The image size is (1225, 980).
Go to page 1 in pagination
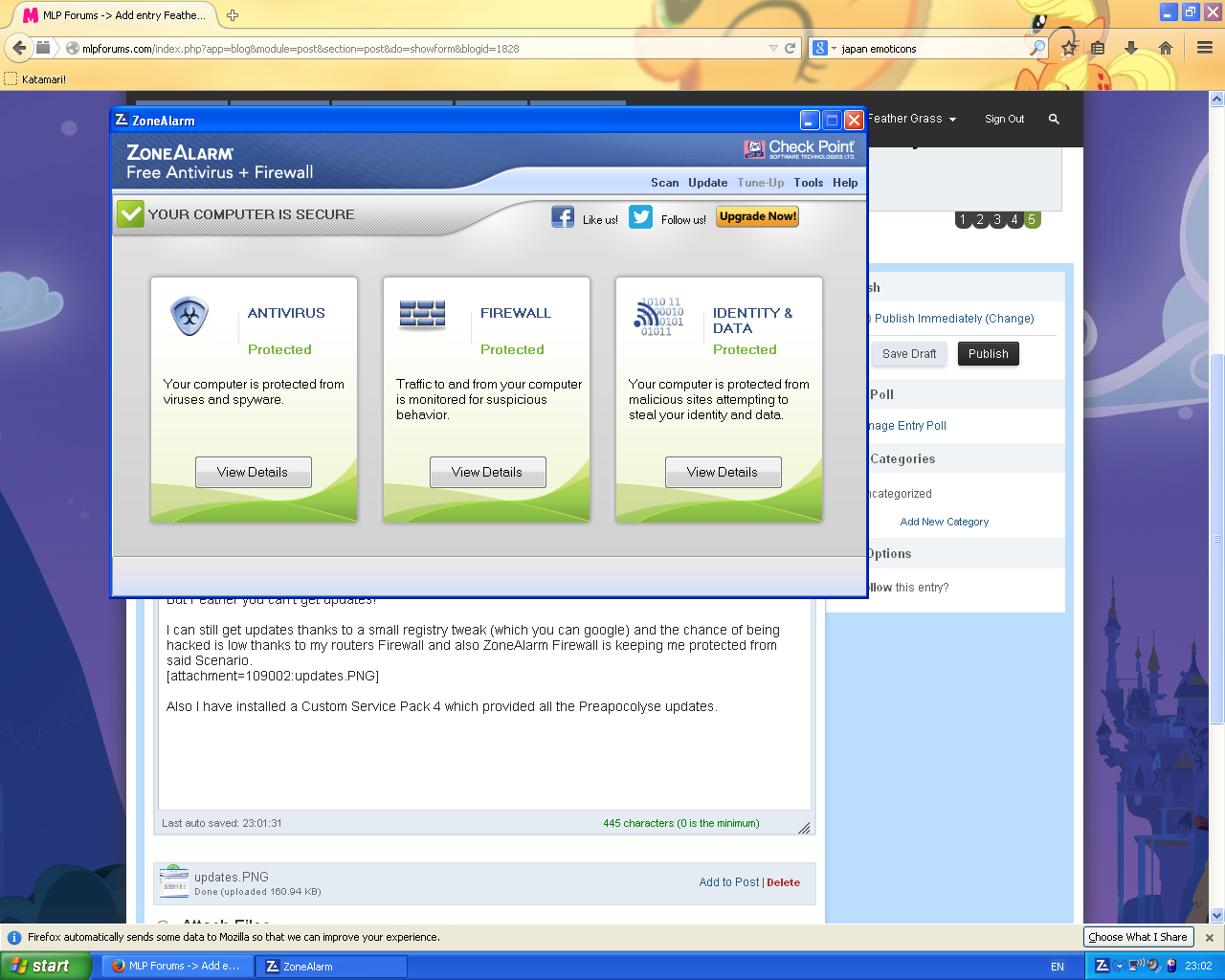point(963,219)
